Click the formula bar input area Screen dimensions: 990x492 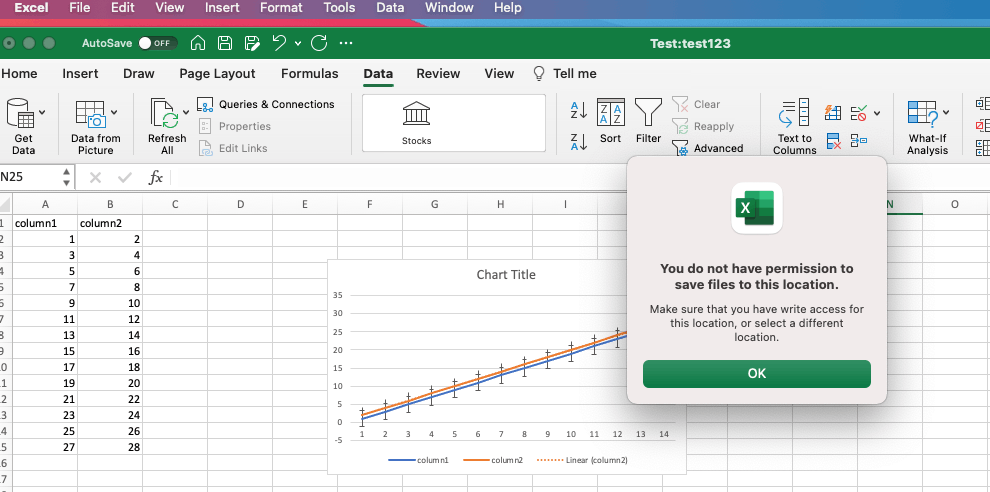[x=580, y=177]
